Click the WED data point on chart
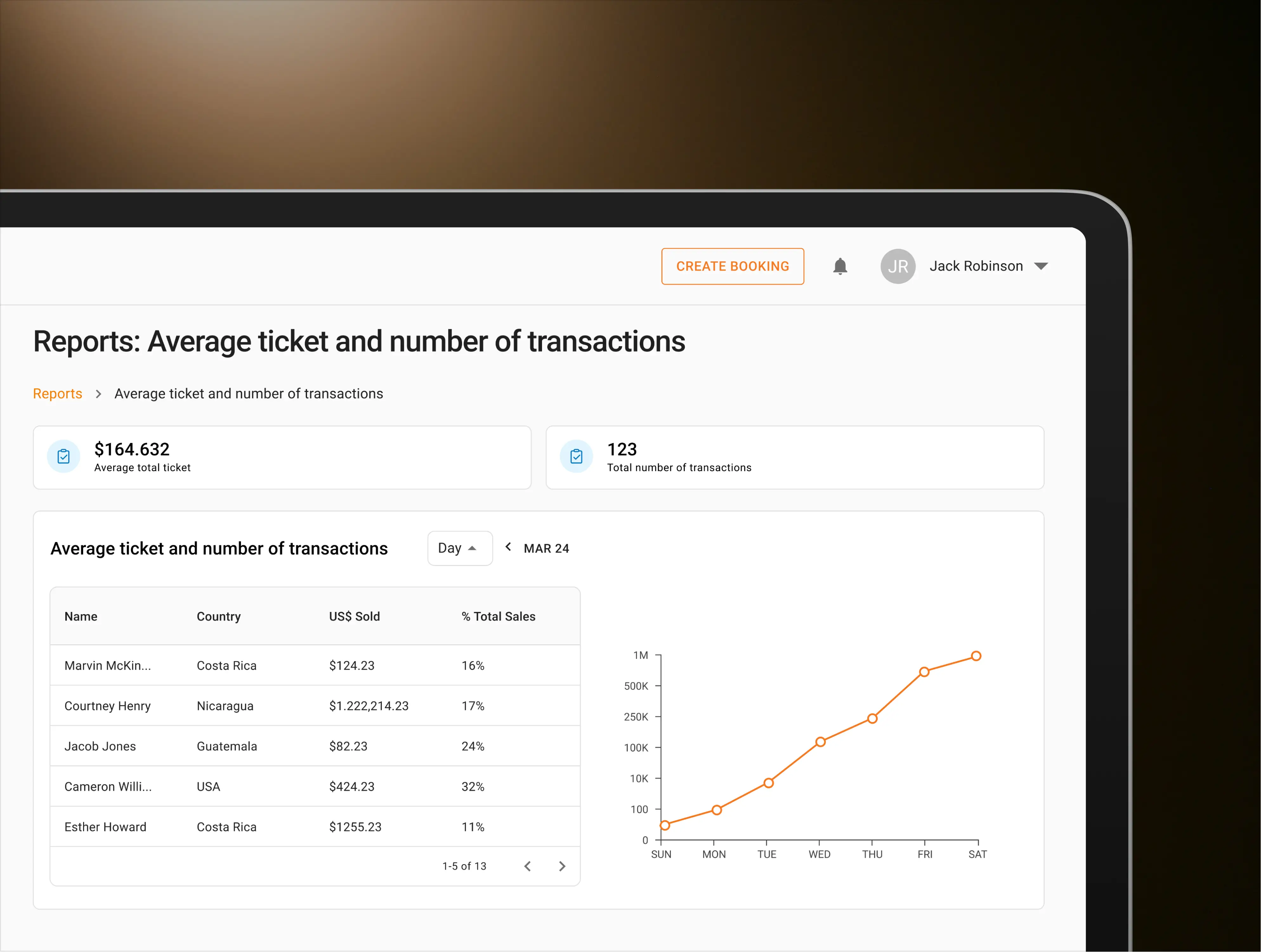The height and width of the screenshot is (952, 1261). 820,742
